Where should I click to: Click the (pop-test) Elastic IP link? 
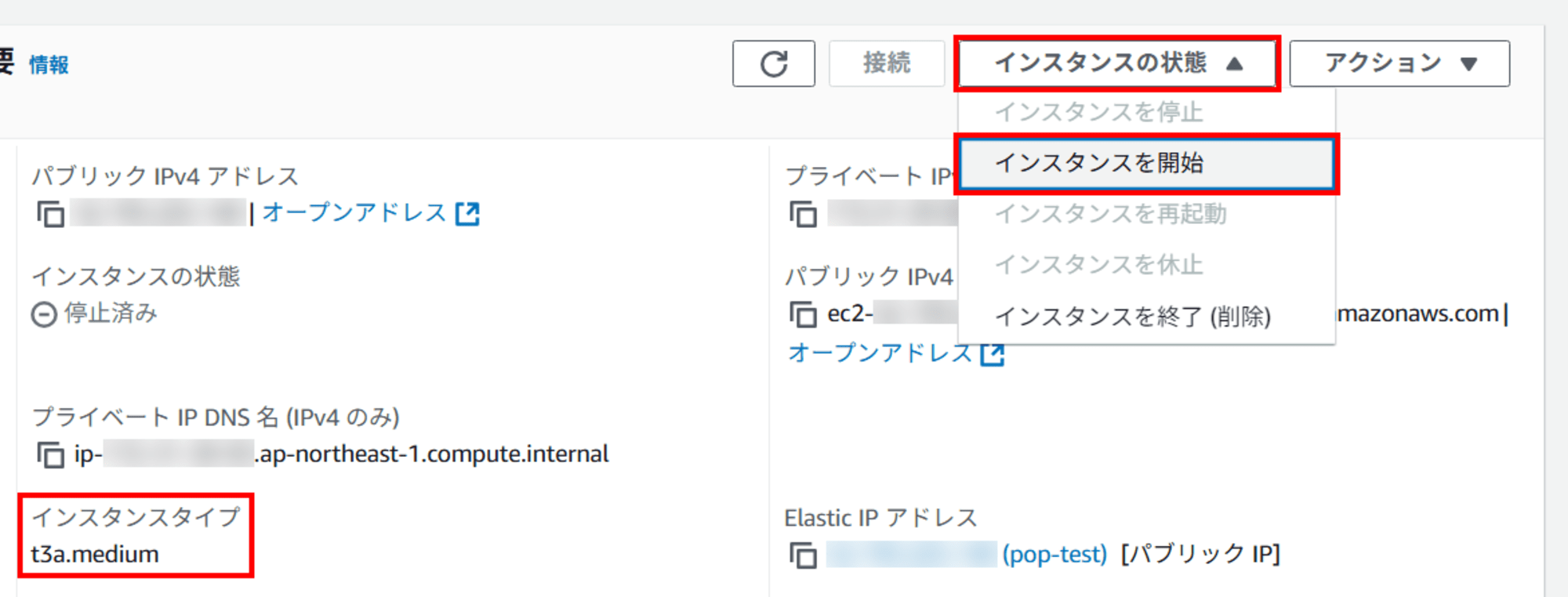click(1054, 555)
